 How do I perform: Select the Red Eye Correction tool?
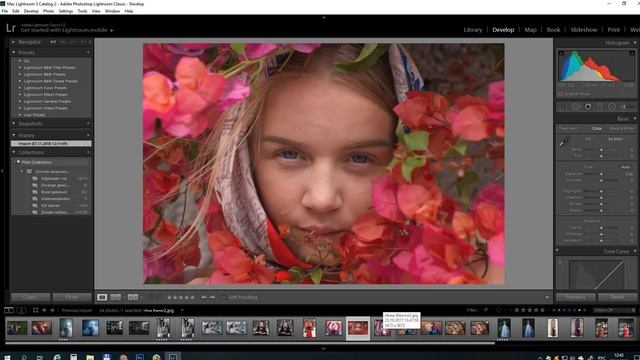(588, 107)
